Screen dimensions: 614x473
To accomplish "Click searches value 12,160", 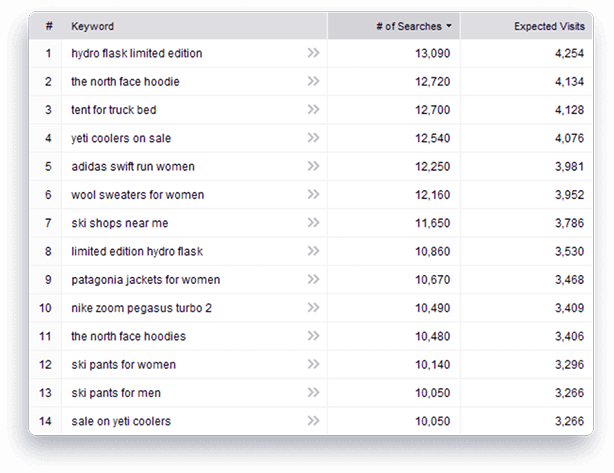I will coord(433,195).
